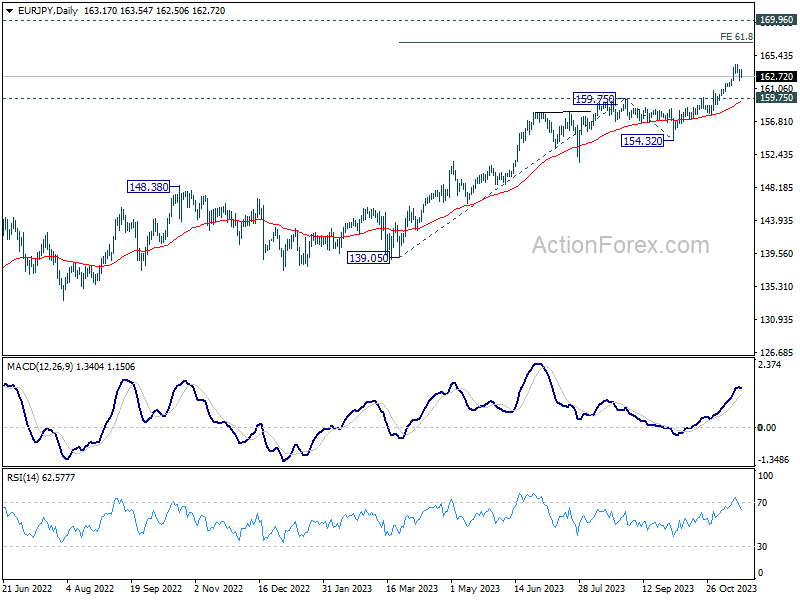Select the MACD(12,26,9) indicator label
The width and height of the screenshot is (800, 600).
tap(40, 367)
